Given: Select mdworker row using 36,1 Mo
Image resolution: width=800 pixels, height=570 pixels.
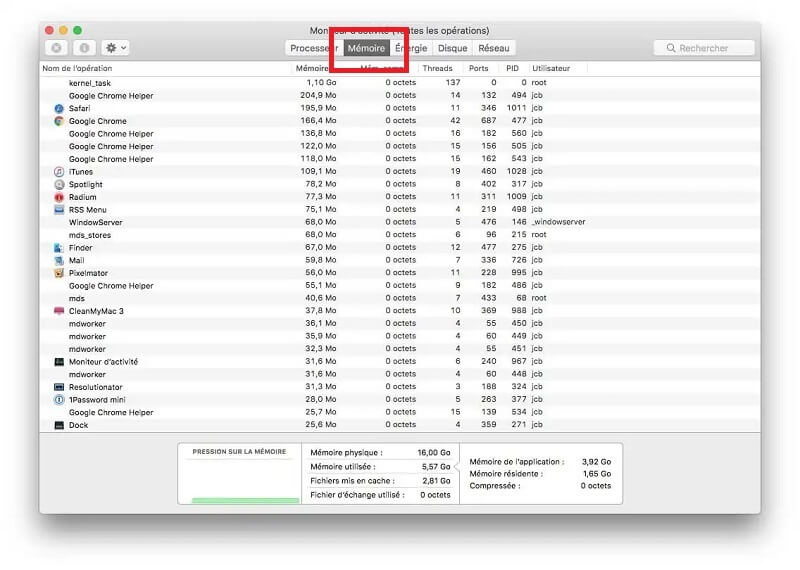Looking at the screenshot, I should (399, 324).
